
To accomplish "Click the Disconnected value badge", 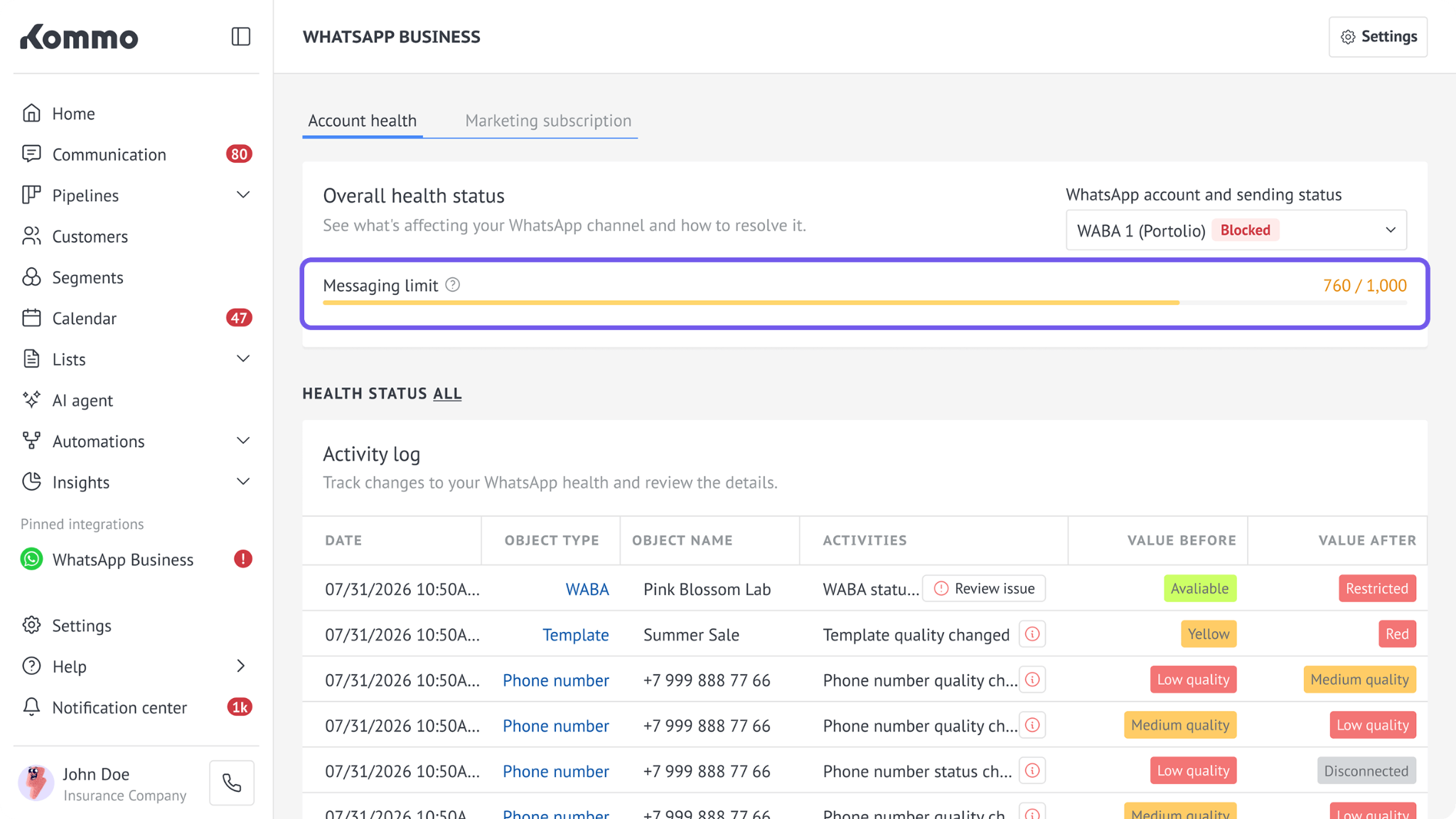I will (1366, 771).
